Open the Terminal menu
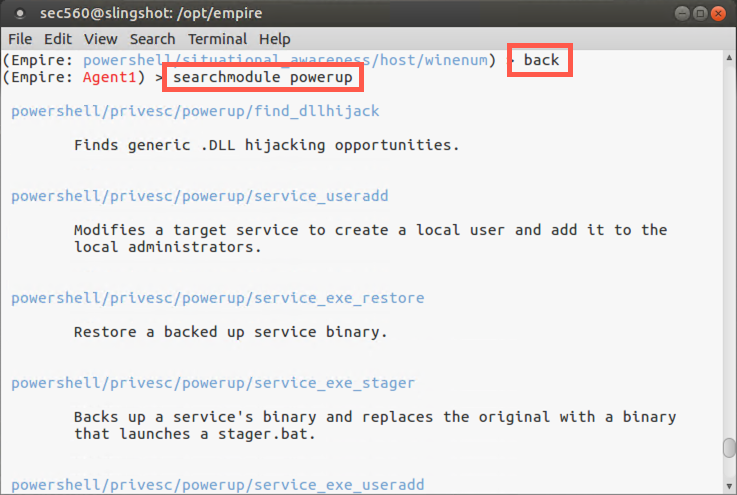The image size is (737, 495). point(217,39)
